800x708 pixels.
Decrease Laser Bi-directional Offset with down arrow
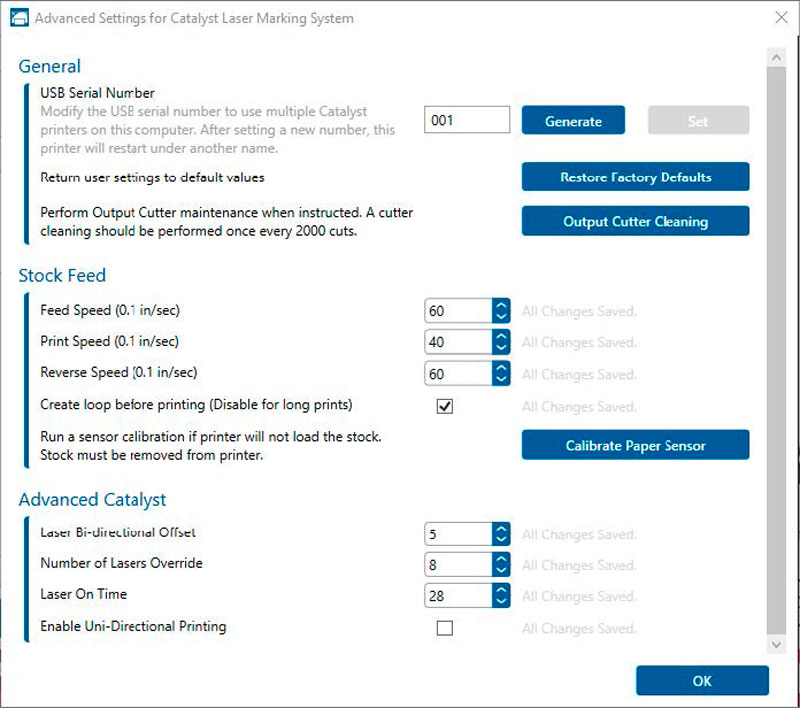501,540
